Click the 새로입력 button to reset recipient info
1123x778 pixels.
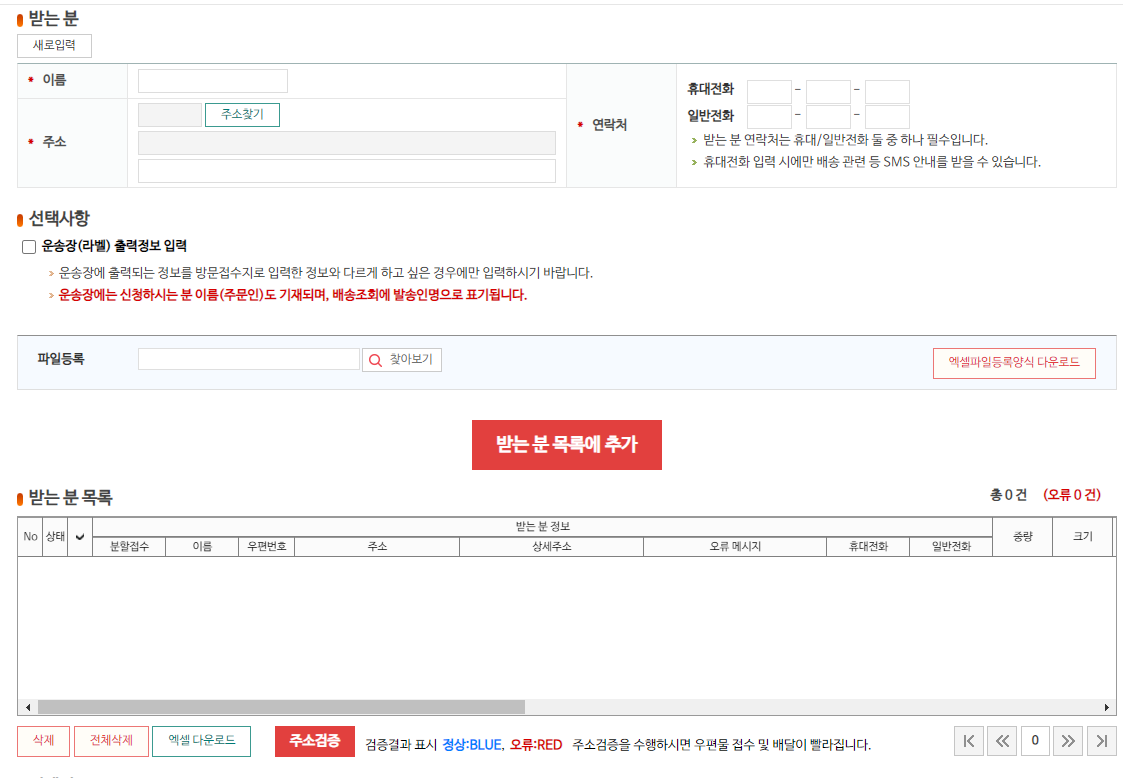point(53,46)
